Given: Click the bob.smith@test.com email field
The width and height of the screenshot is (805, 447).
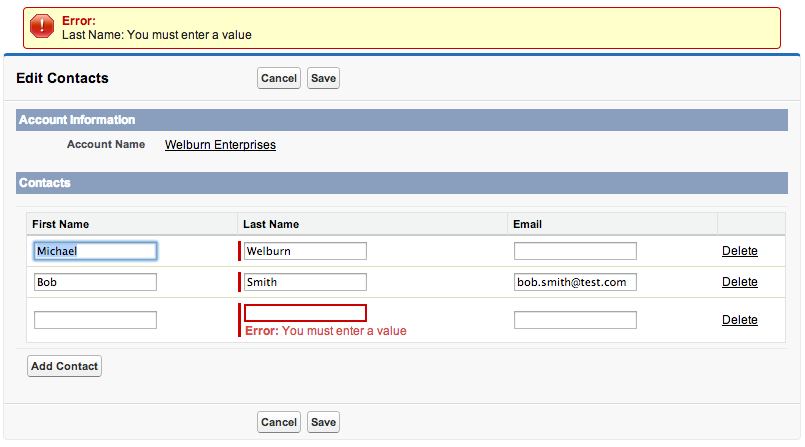Looking at the screenshot, I should pos(575,282).
